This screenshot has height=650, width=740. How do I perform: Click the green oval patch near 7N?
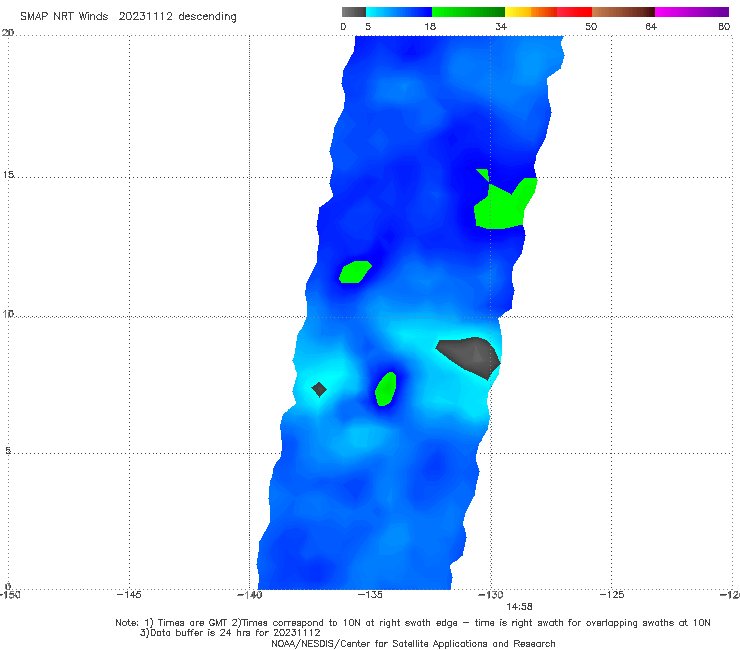tap(386, 389)
